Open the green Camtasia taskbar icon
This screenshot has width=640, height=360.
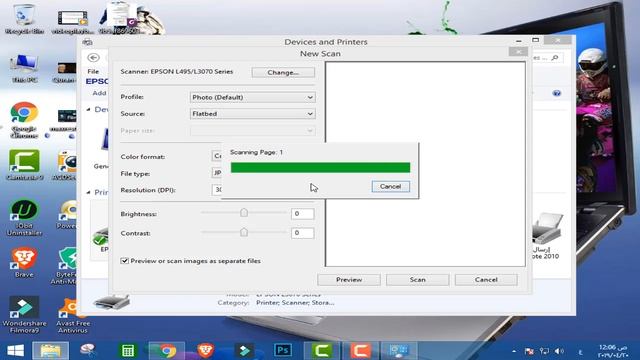(322, 351)
